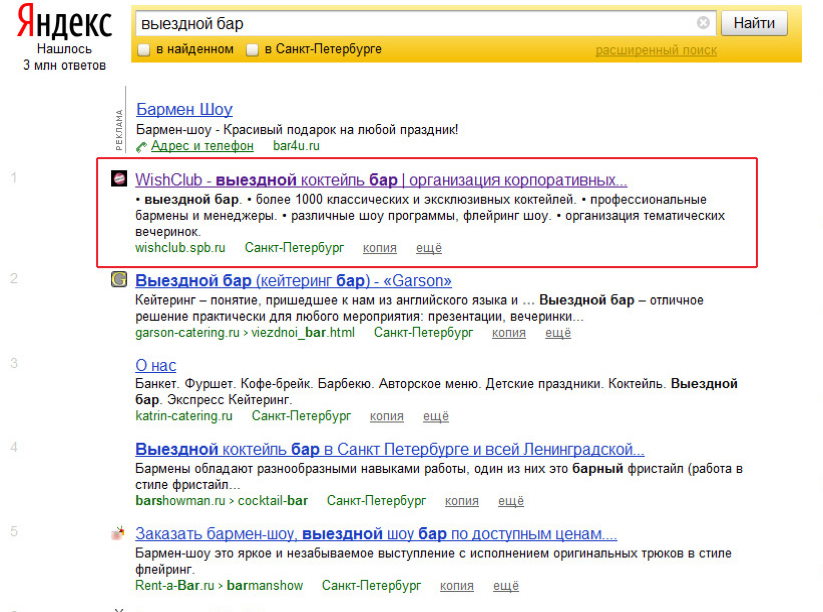Enable the 'в найденном' checkbox
This screenshot has height=612, width=823.
click(144, 50)
